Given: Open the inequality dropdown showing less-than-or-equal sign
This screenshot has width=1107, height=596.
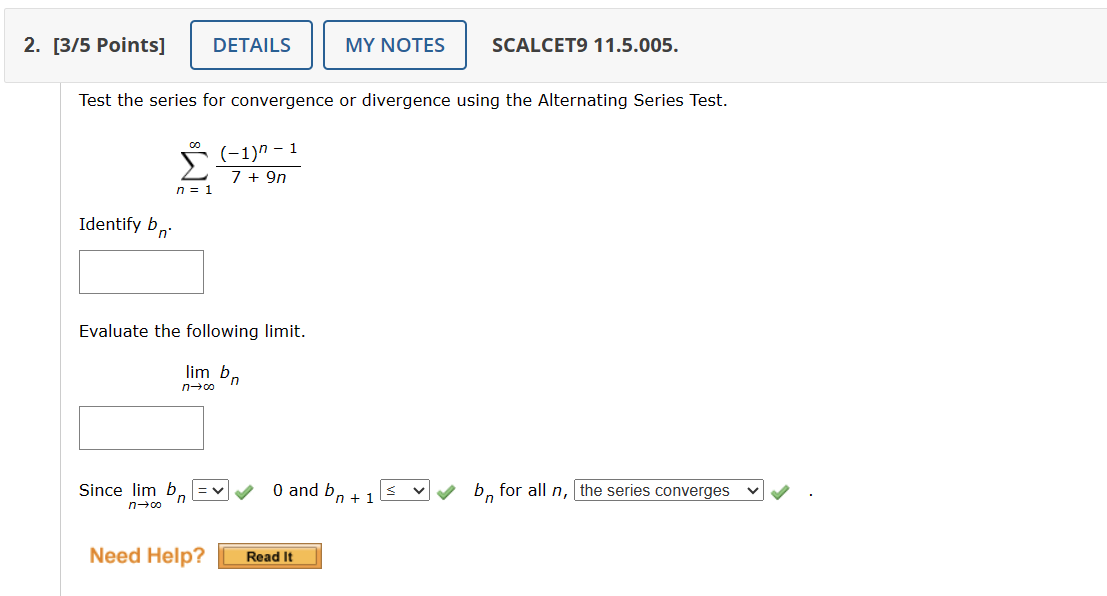Looking at the screenshot, I should tap(405, 490).
